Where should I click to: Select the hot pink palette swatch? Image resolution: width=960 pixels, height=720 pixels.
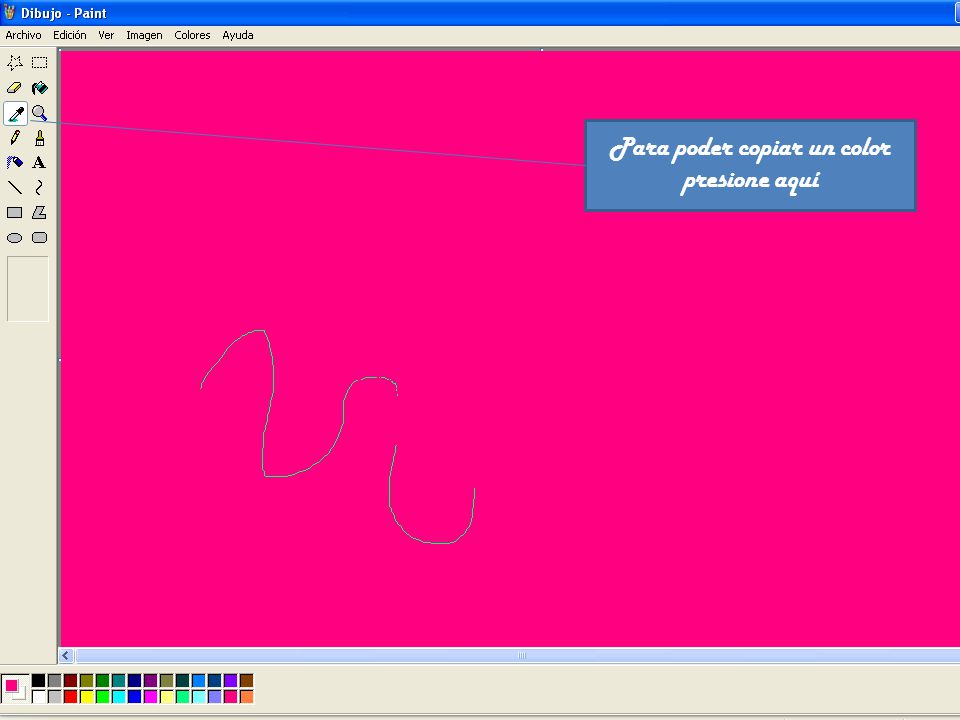(231, 696)
